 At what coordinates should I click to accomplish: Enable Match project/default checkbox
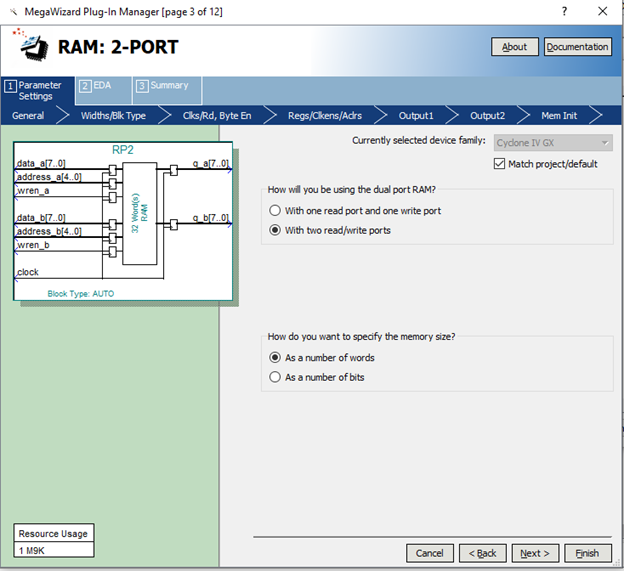500,164
